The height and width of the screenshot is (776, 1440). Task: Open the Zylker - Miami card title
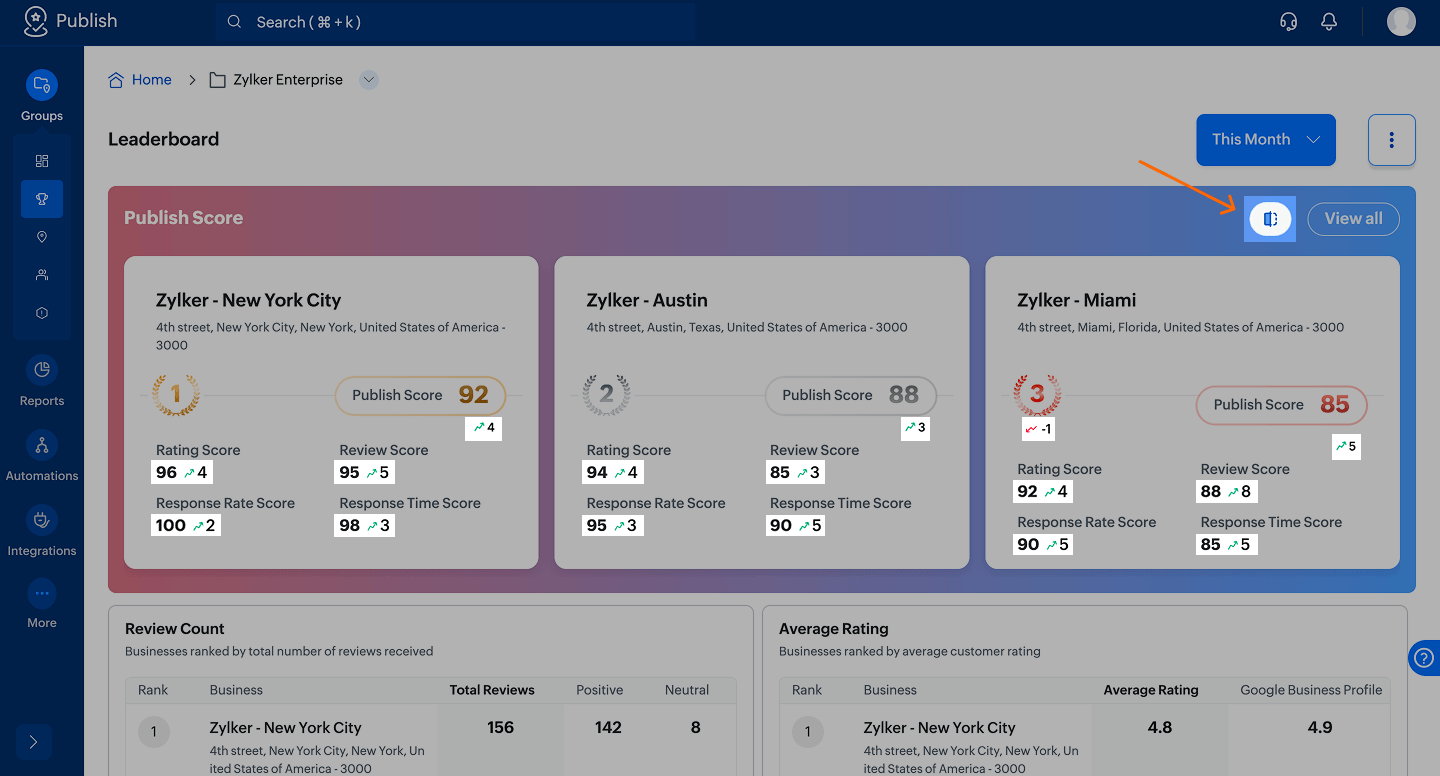(1077, 300)
